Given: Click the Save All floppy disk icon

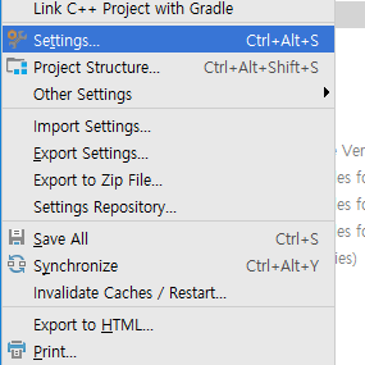Looking at the screenshot, I should point(16,237).
